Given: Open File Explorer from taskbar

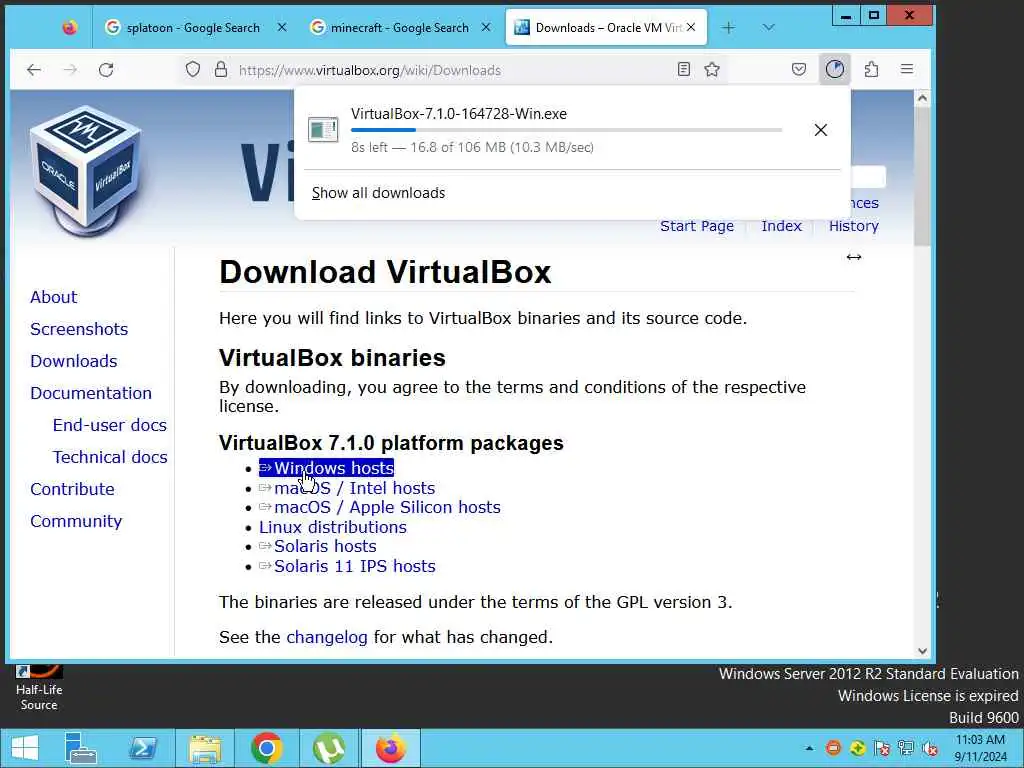Looking at the screenshot, I should tap(204, 748).
